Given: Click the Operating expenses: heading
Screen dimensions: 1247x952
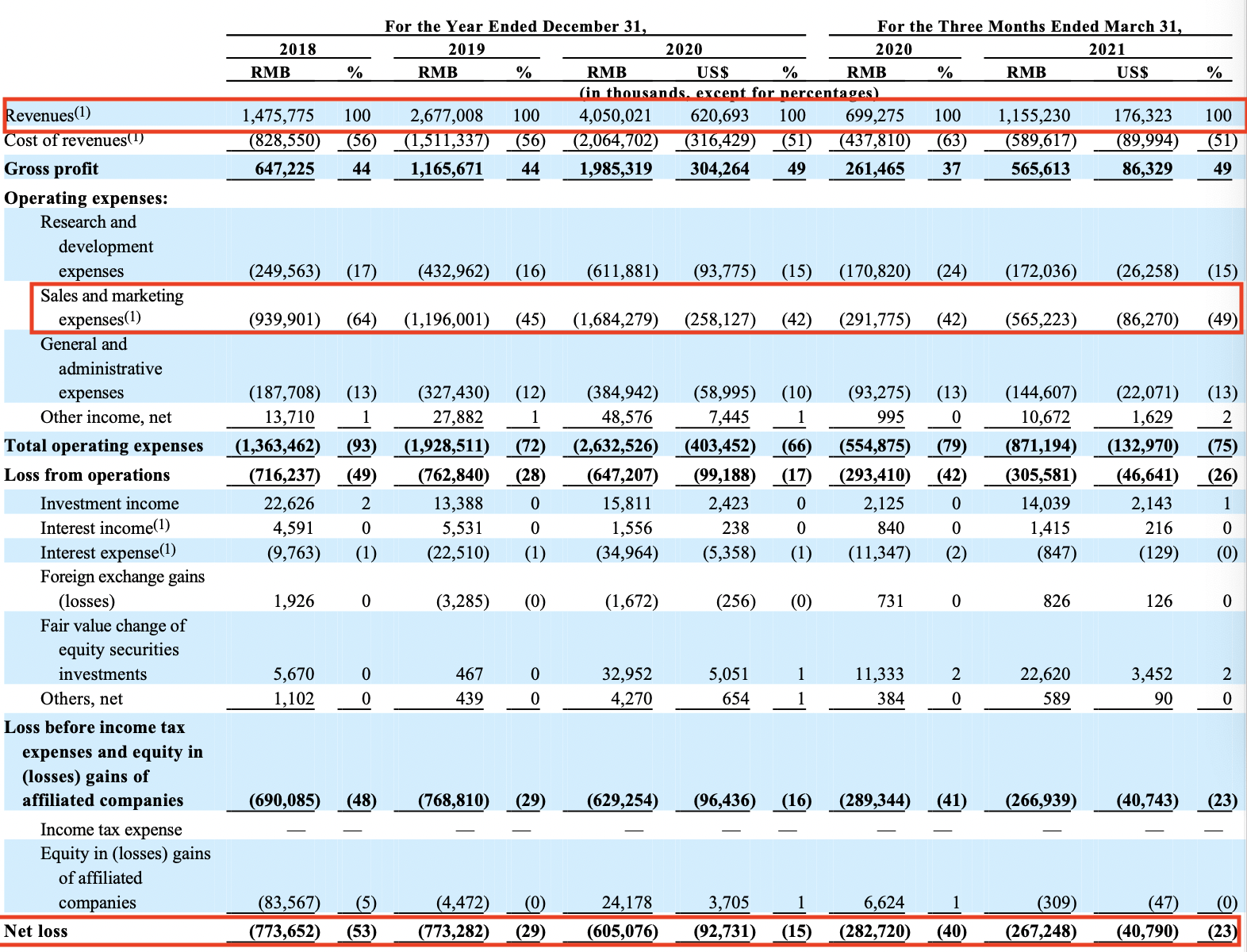Looking at the screenshot, I should click(x=86, y=198).
